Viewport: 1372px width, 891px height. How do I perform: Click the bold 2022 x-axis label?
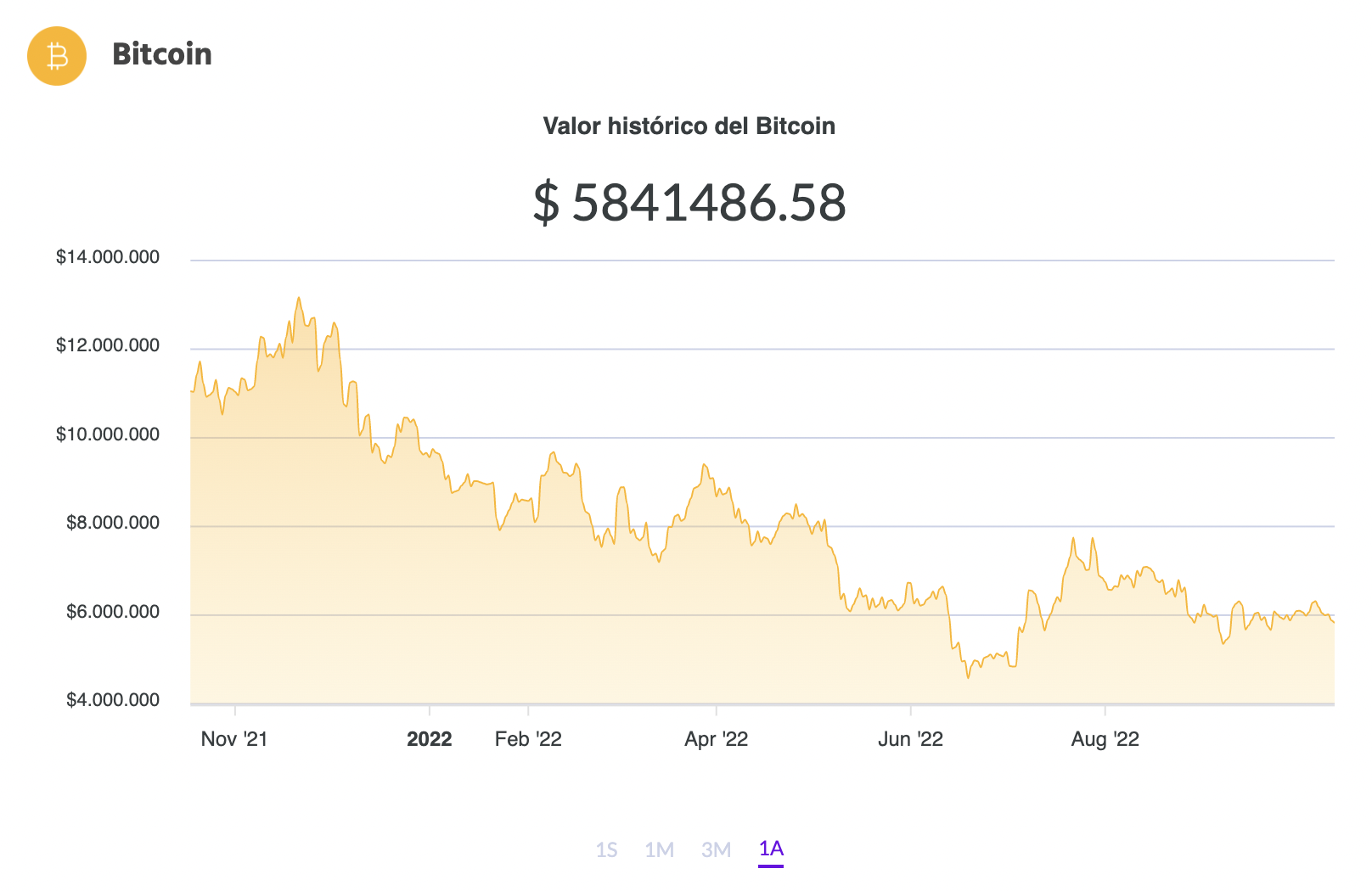(x=429, y=739)
